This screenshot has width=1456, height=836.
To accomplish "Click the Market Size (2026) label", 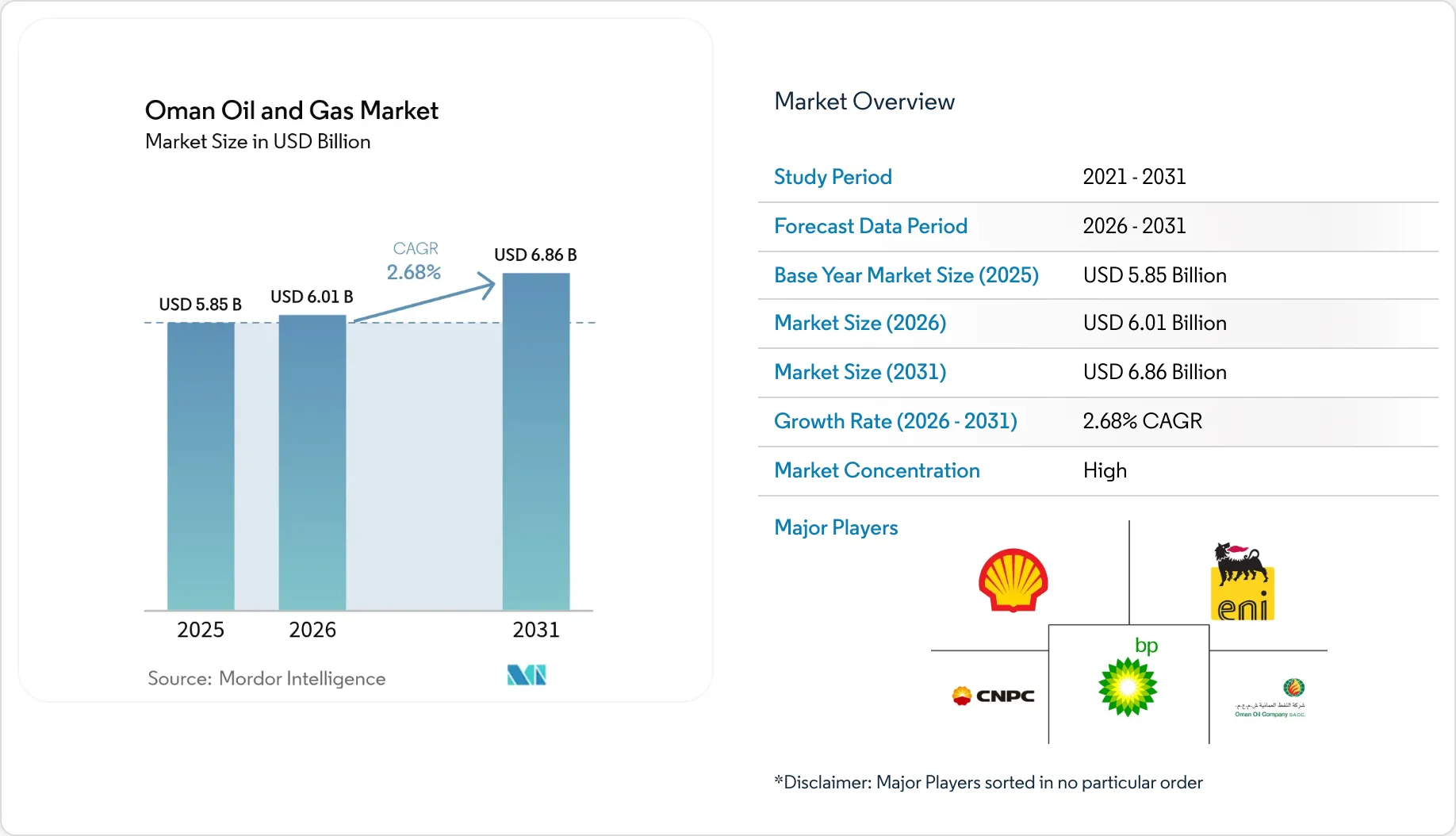I will pos(860,323).
